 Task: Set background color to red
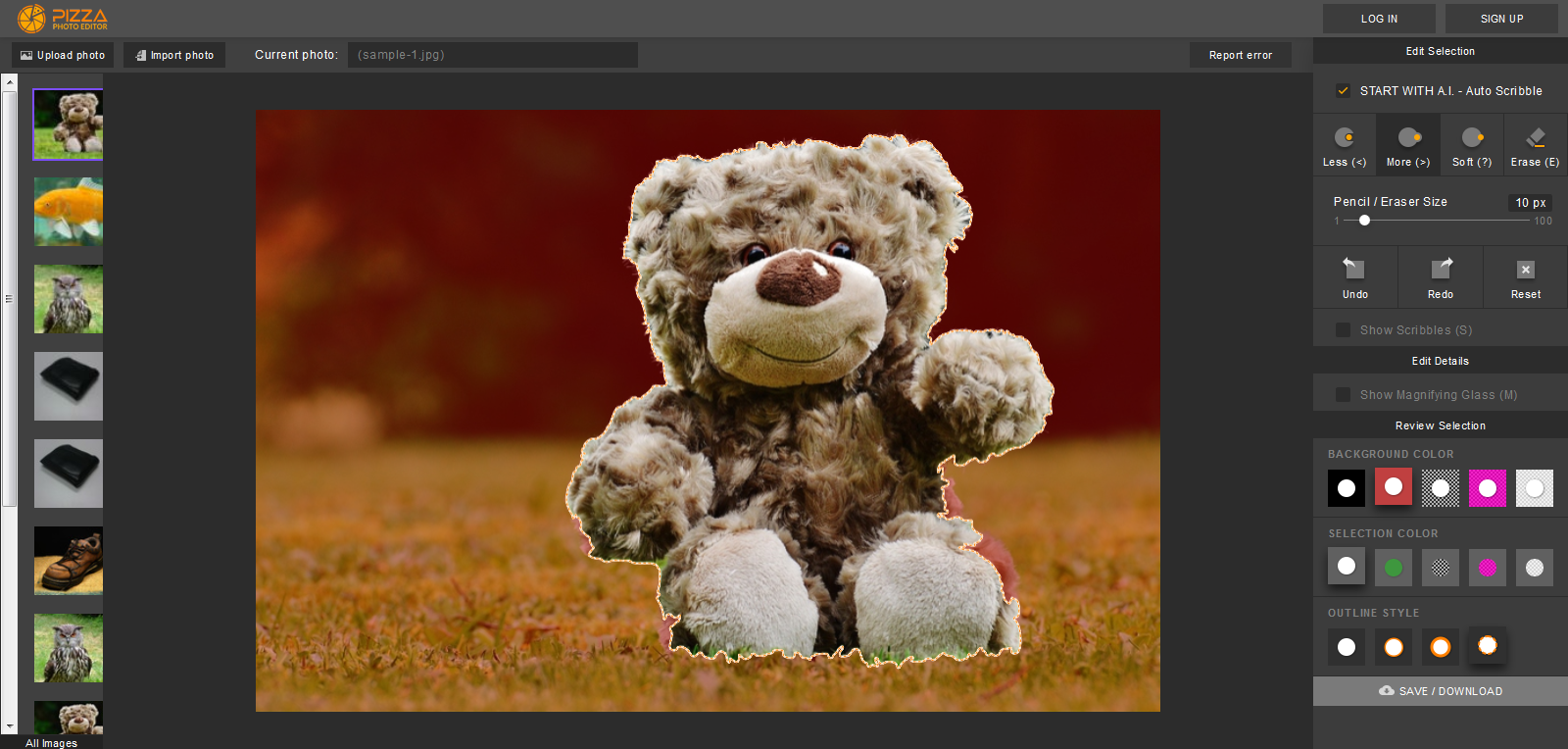pyautogui.click(x=1394, y=486)
